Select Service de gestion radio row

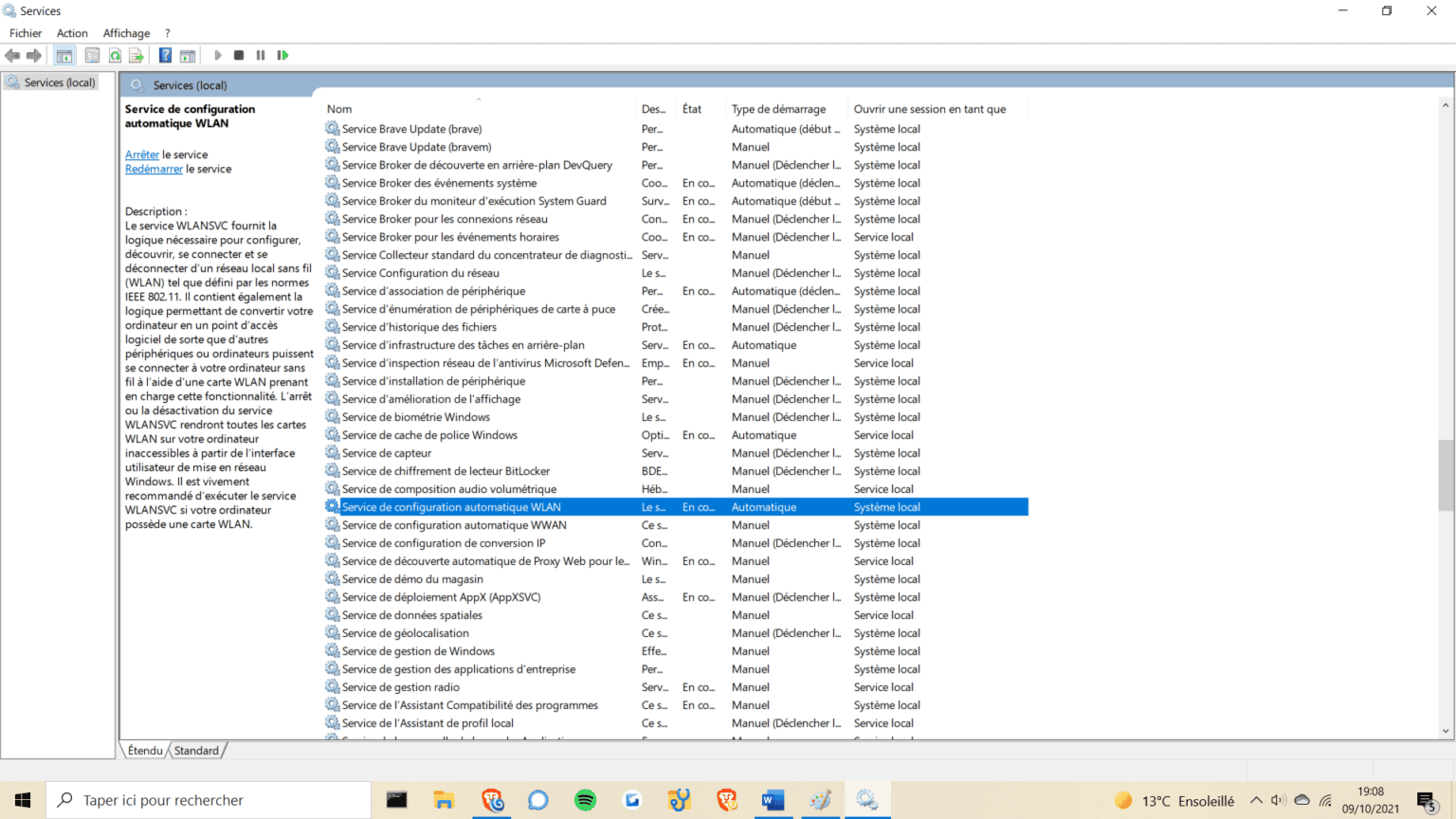[676, 687]
